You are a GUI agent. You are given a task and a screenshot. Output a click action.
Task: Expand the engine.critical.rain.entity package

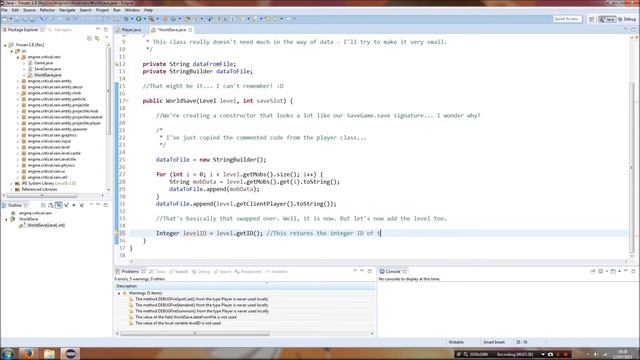(18, 81)
